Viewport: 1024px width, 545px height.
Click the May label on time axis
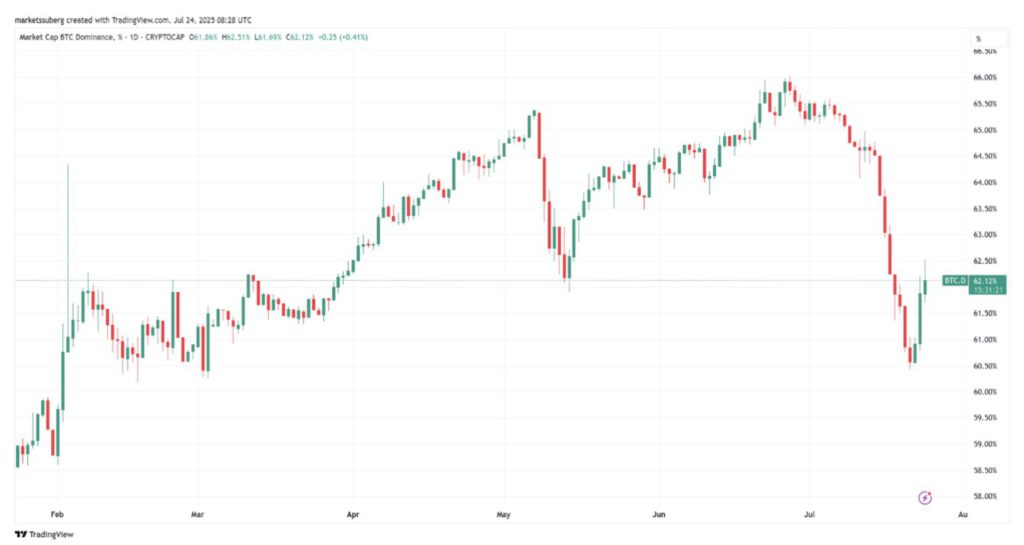pos(503,514)
